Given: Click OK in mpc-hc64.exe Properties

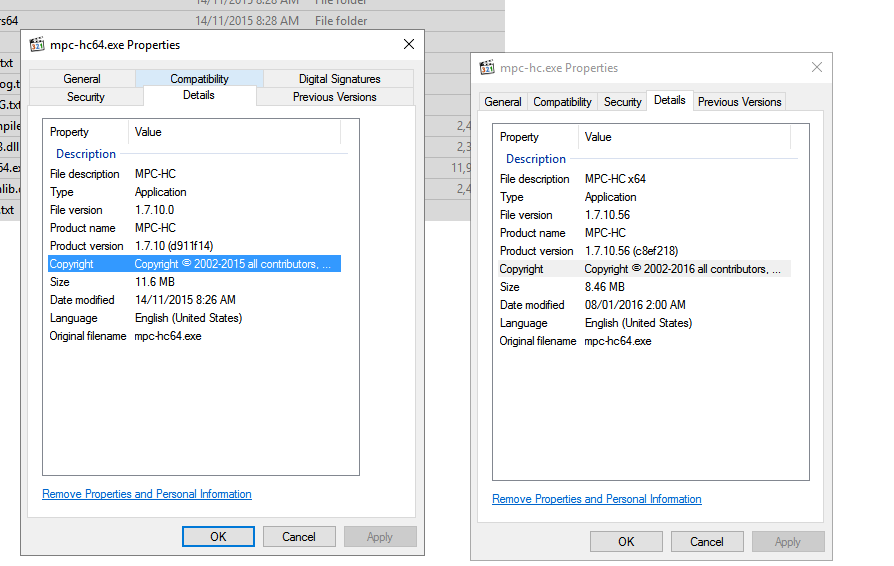Looking at the screenshot, I should tap(218, 537).
